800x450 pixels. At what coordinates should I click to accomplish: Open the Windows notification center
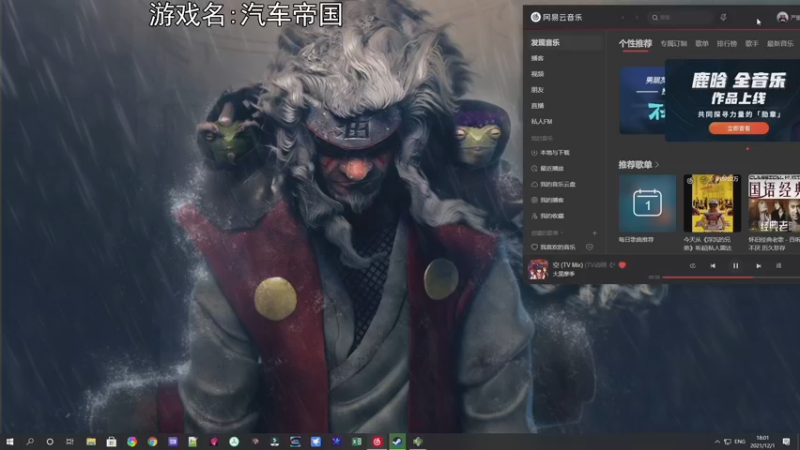pos(786,442)
